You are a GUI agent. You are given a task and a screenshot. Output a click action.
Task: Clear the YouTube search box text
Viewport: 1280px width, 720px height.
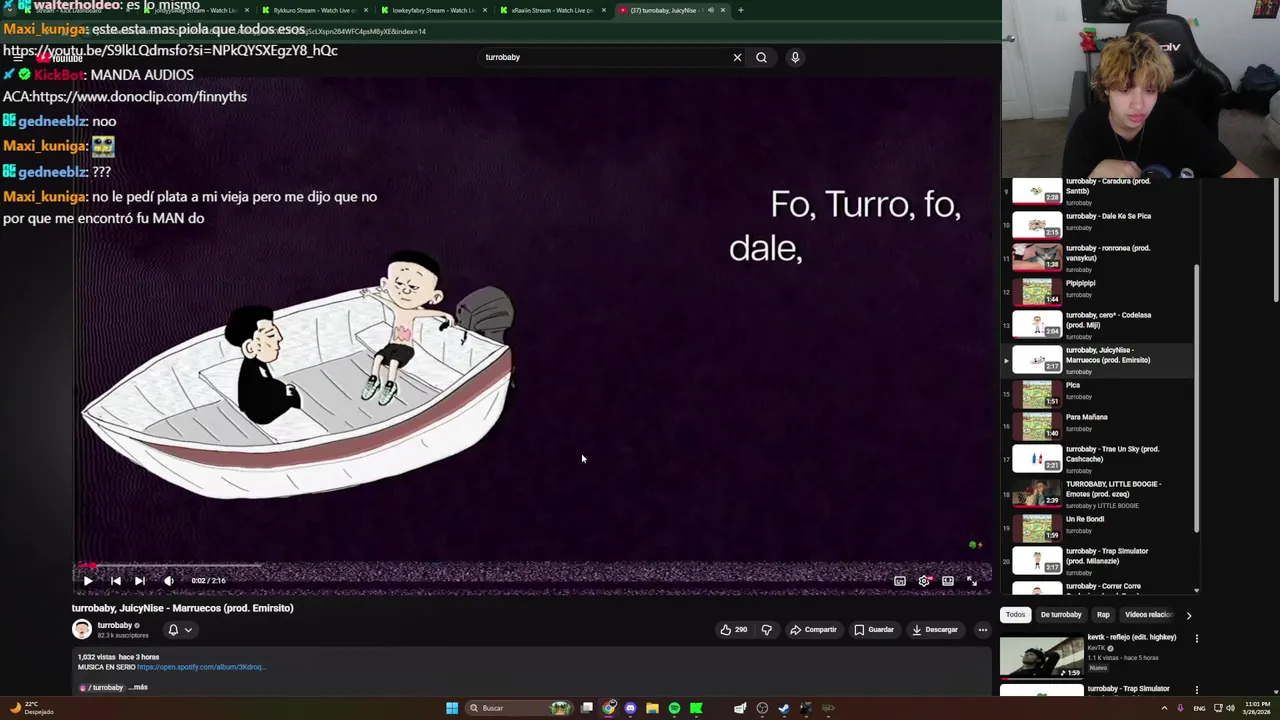tap(737, 57)
